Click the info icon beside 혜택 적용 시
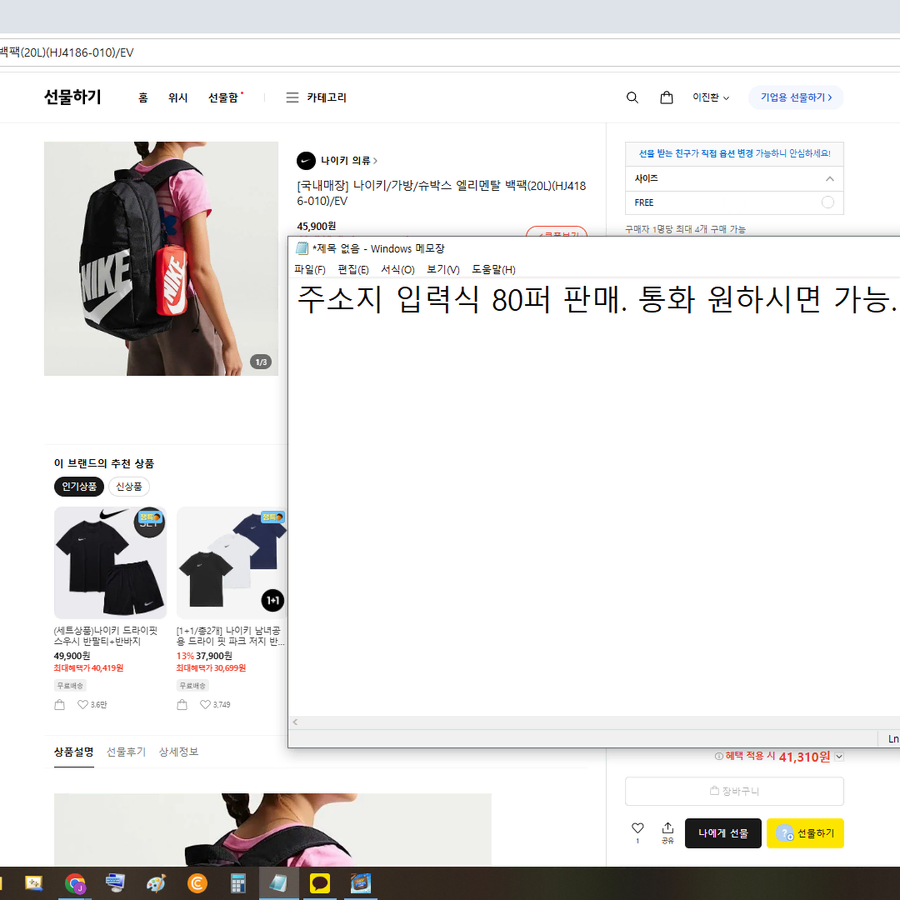The height and width of the screenshot is (900, 900). tap(719, 756)
